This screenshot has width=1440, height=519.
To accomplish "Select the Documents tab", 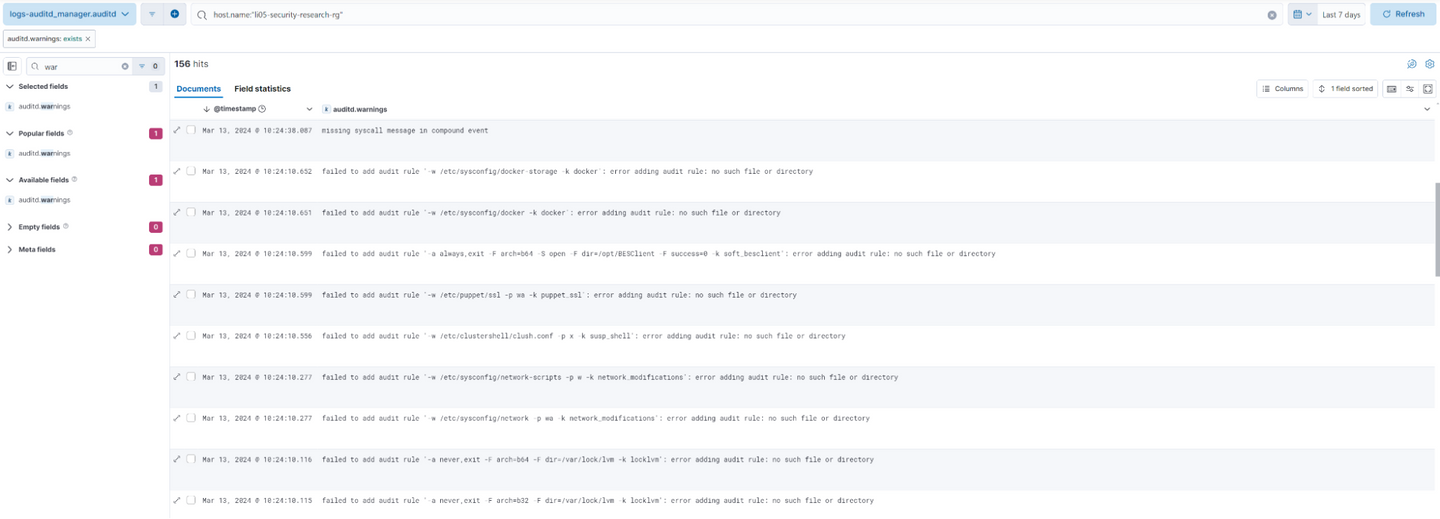I will coord(198,89).
